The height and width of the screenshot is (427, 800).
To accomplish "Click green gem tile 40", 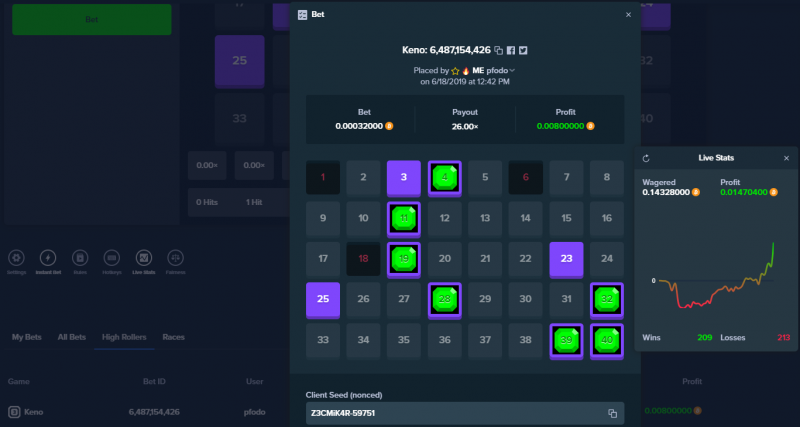I will [607, 341].
